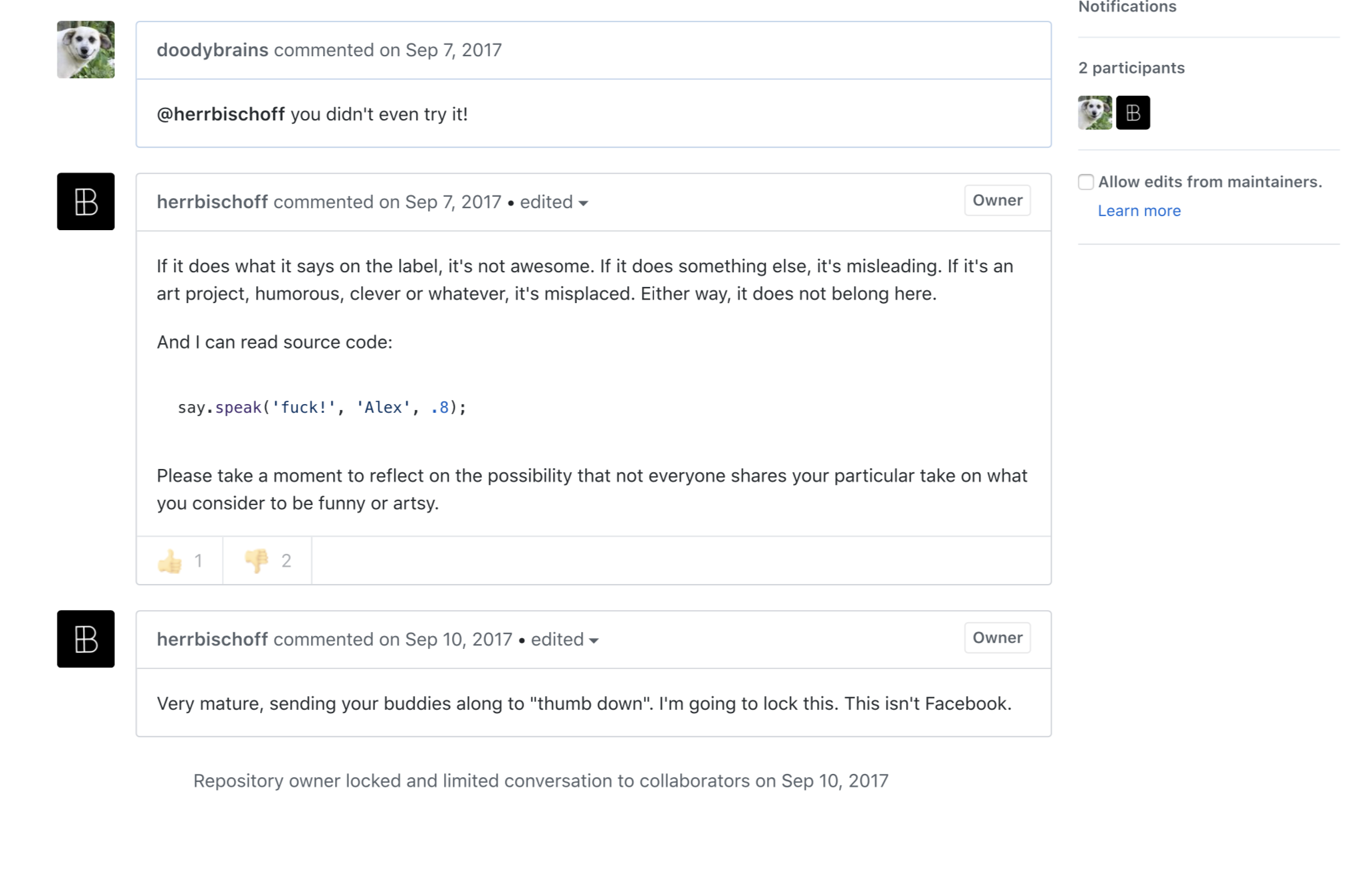
Task: Open black B avatar in participants list
Action: pos(1133,112)
